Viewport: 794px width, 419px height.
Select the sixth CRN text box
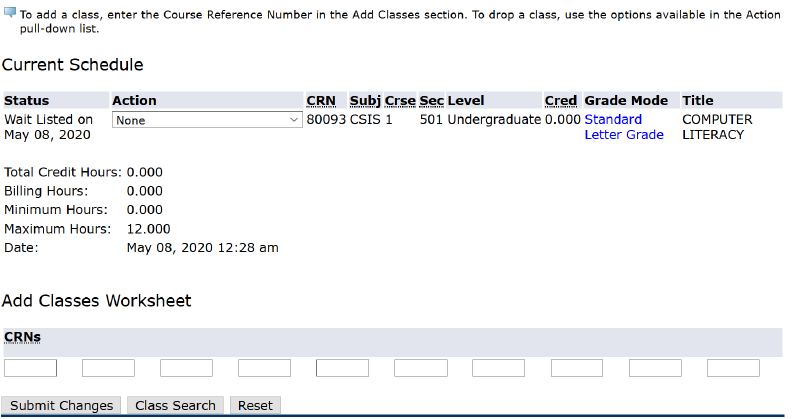coord(420,368)
